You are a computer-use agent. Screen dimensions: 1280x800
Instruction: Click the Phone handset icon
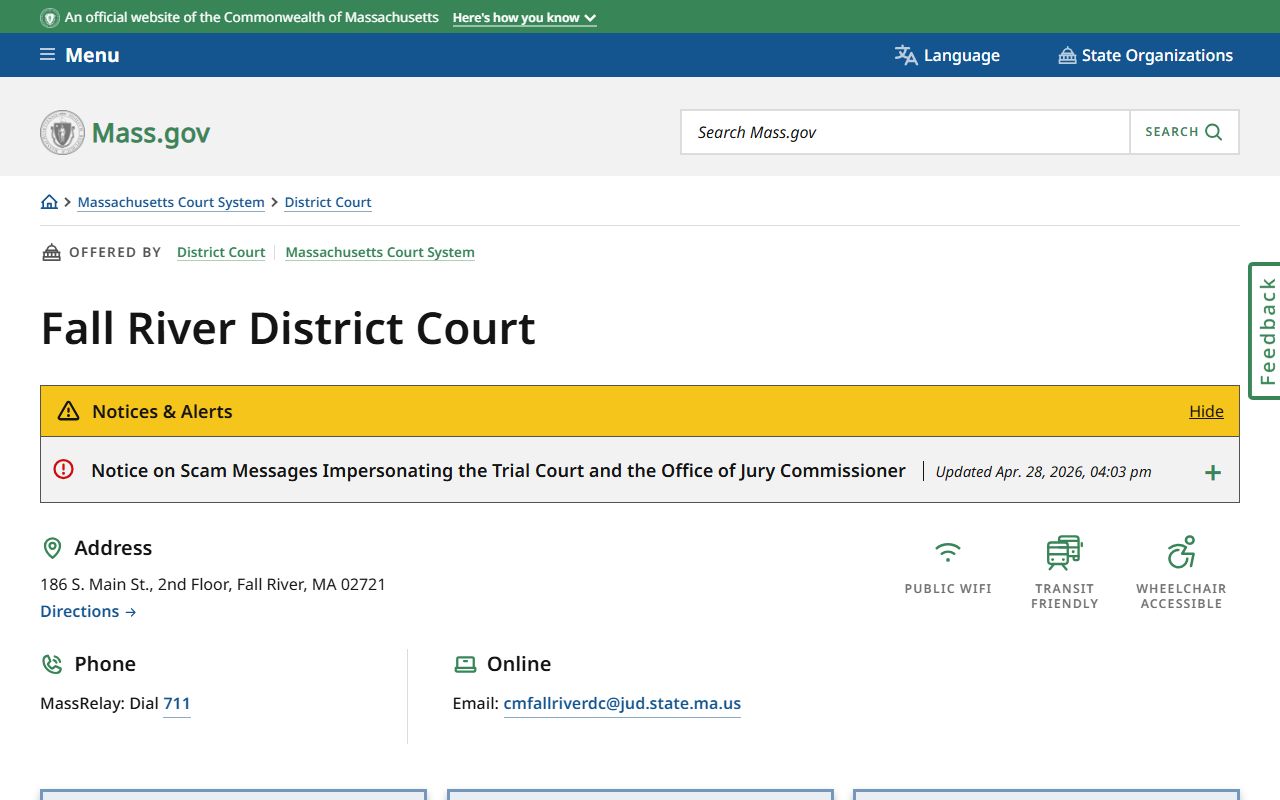click(x=52, y=664)
